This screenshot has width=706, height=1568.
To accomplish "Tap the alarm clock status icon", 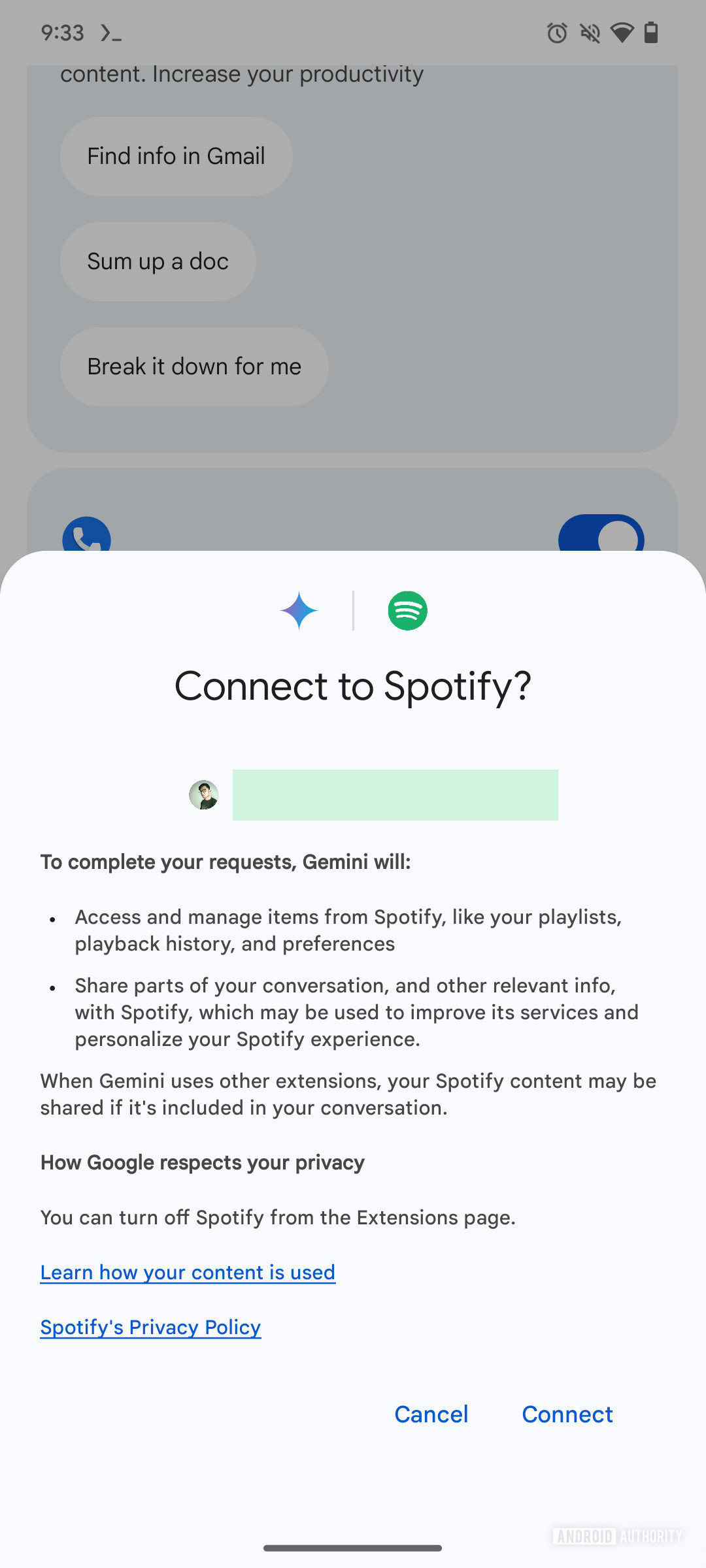I will coord(557,33).
